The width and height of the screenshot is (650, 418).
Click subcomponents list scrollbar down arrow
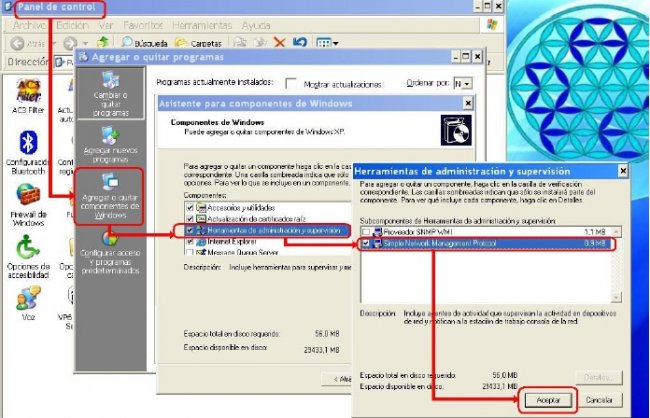pyautogui.click(x=616, y=297)
